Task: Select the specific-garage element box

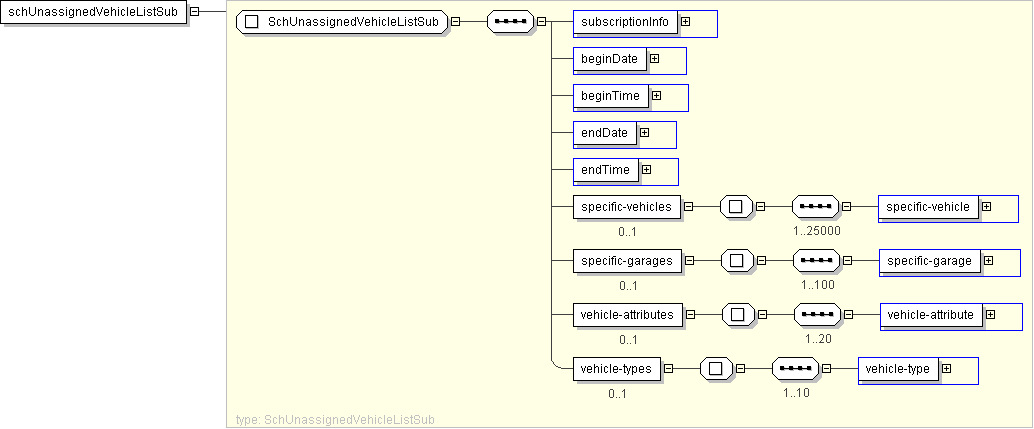Action: coord(929,261)
